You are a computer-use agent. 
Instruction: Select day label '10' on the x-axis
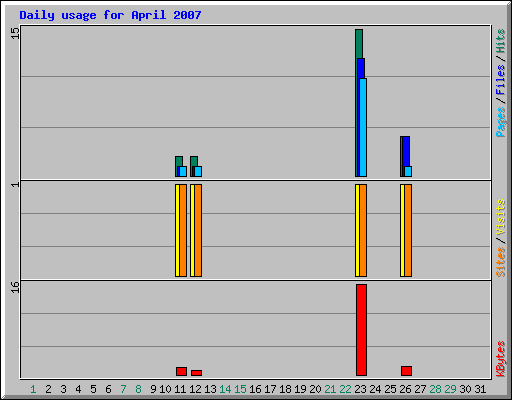[x=165, y=389]
